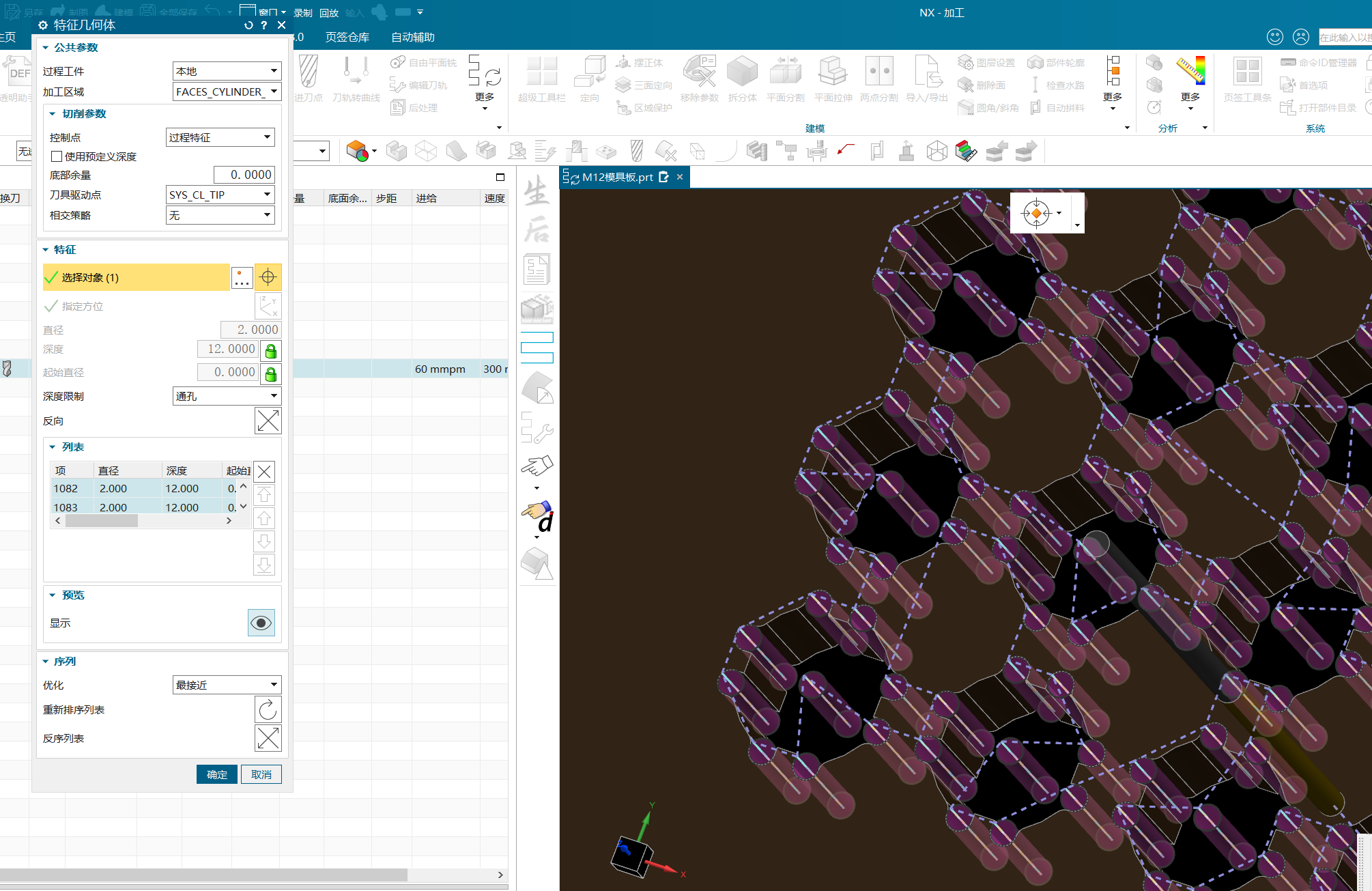Click the Cancel button

click(x=261, y=774)
